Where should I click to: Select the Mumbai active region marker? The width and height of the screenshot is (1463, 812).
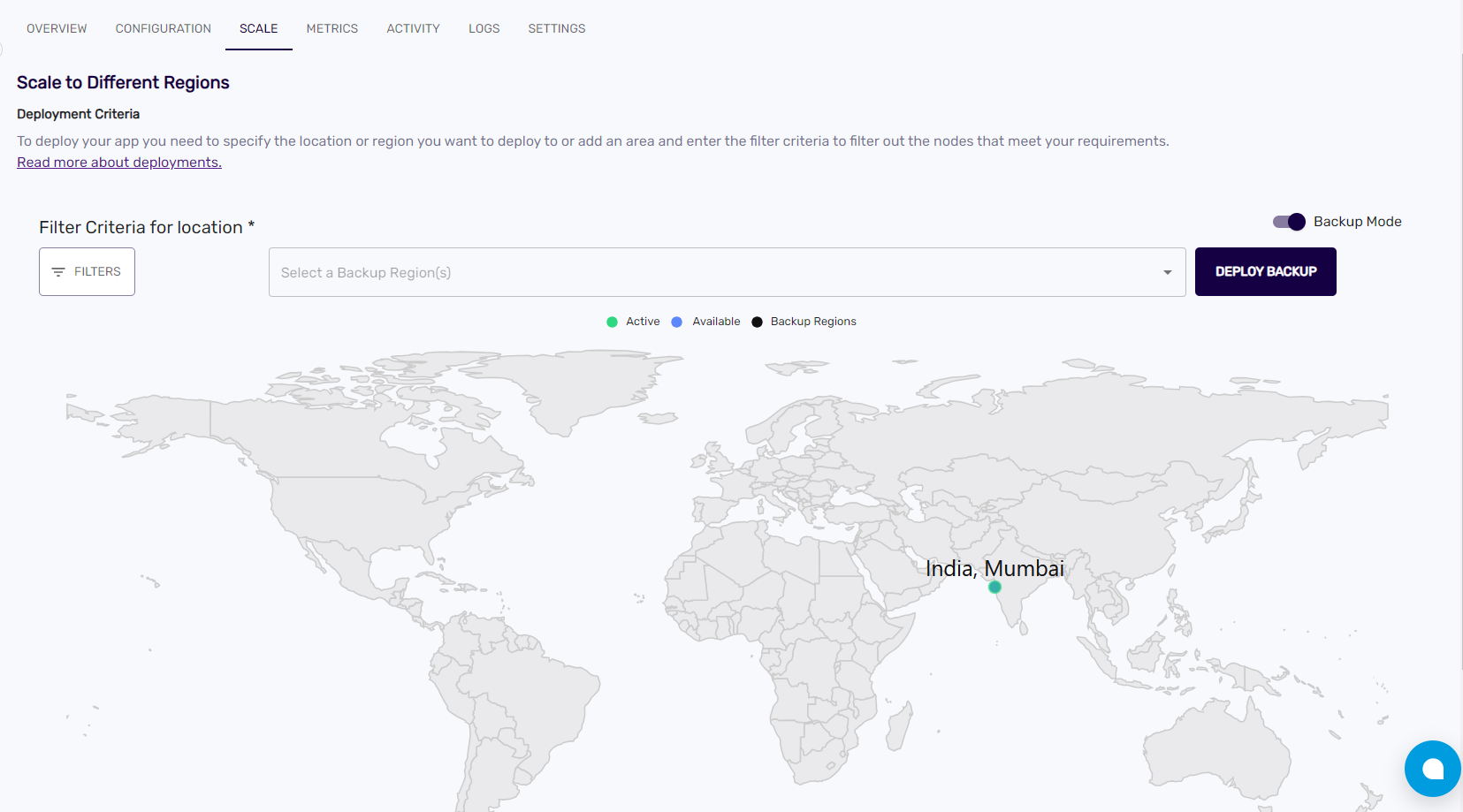tap(994, 587)
